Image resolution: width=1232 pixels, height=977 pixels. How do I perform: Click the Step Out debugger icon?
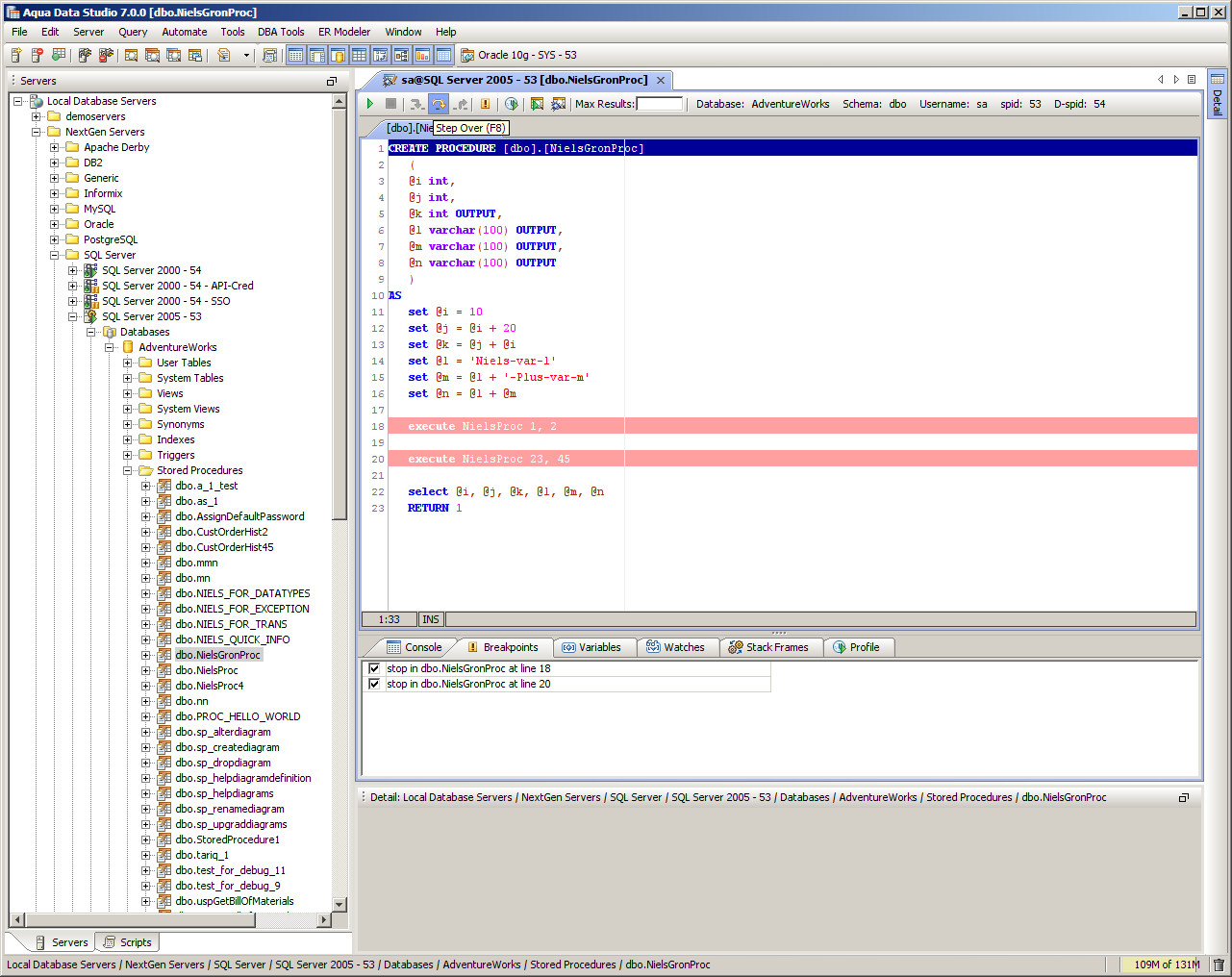pyautogui.click(x=462, y=104)
